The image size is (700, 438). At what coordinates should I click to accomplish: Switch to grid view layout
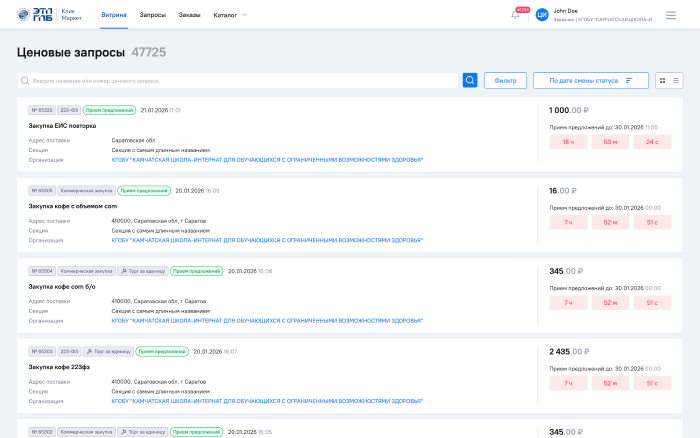coord(662,80)
